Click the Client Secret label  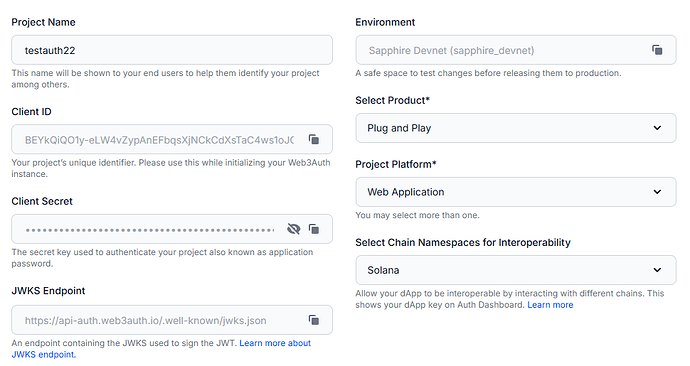coord(42,201)
